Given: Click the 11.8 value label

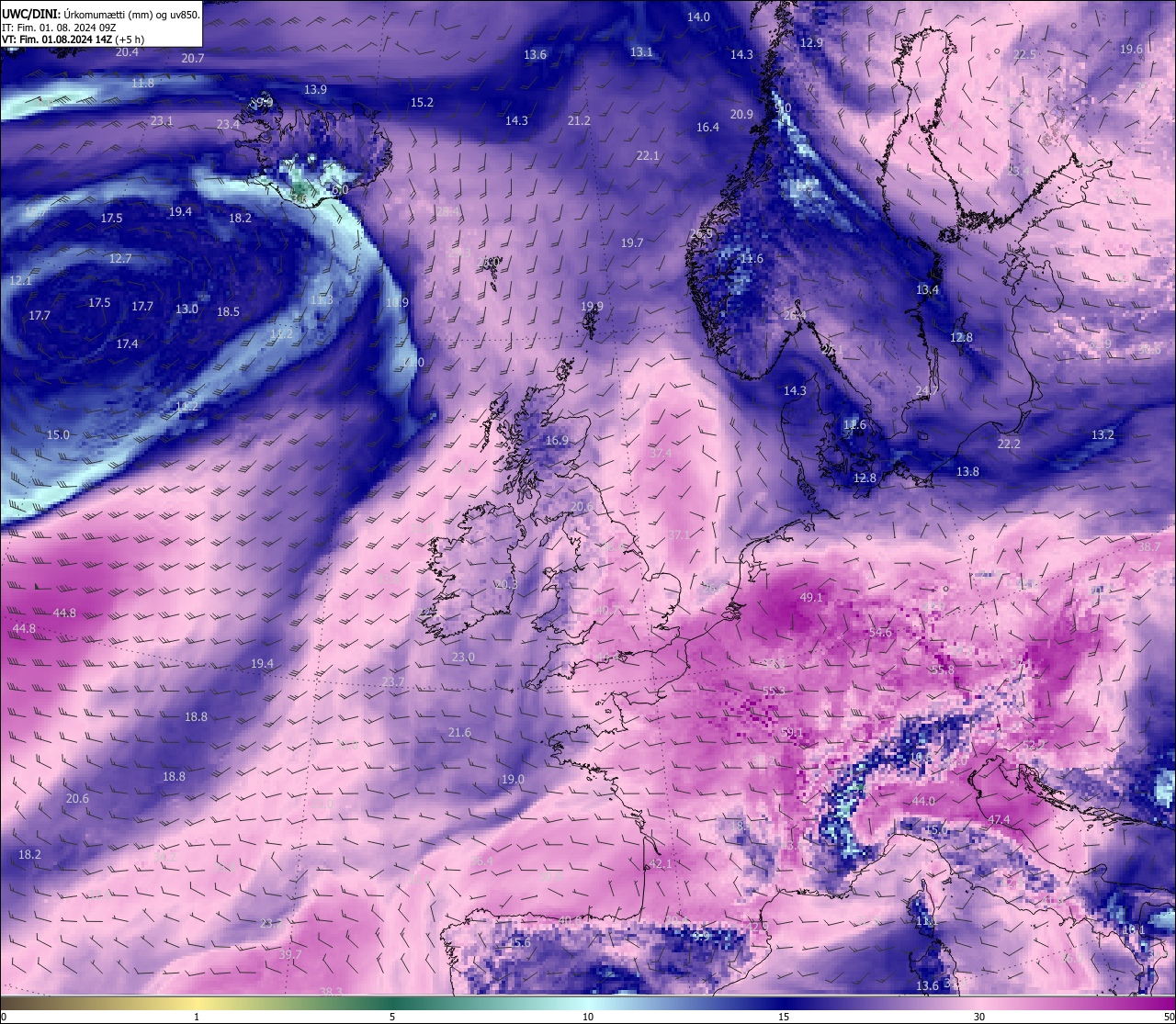Looking at the screenshot, I should [142, 84].
